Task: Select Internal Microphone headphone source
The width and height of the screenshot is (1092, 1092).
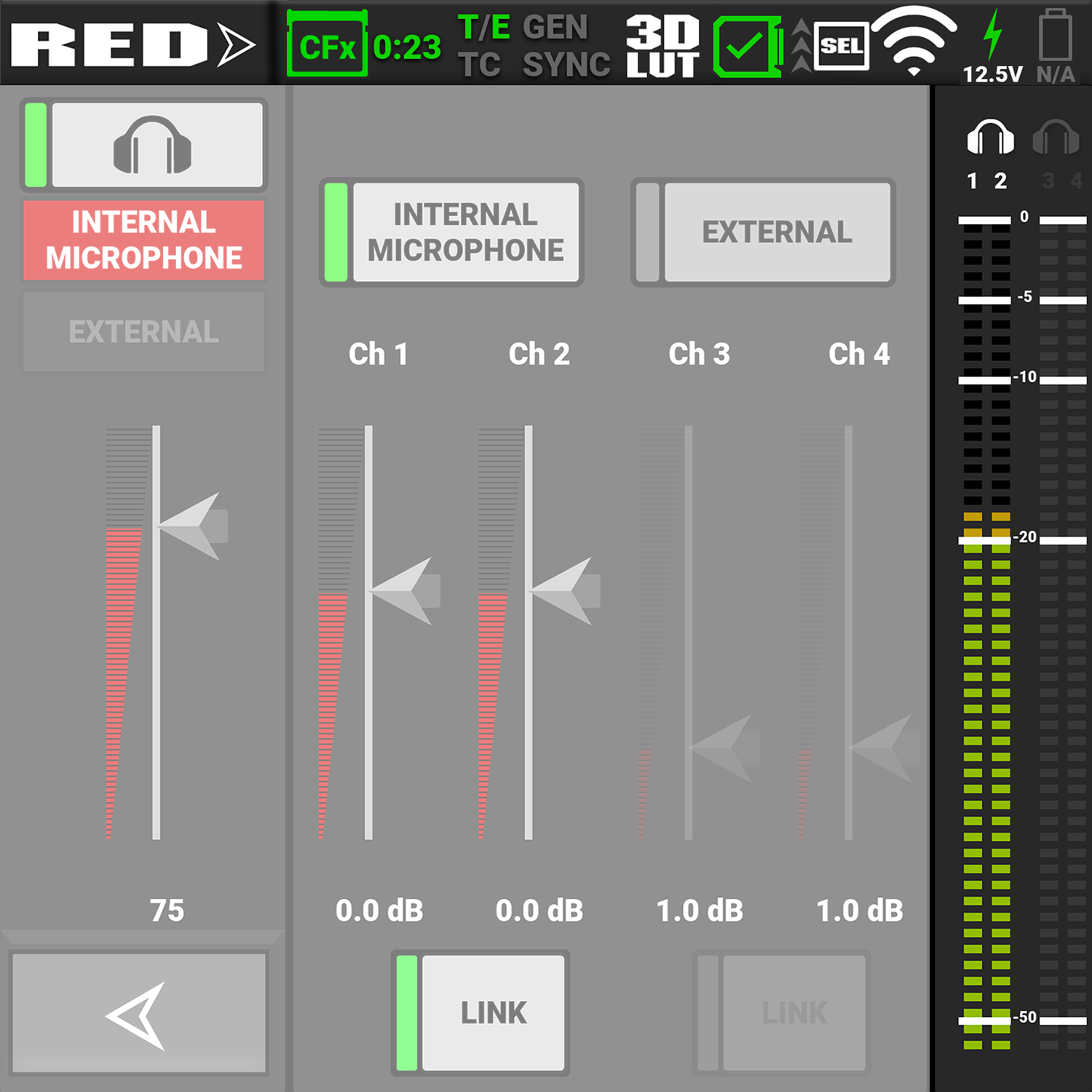Action: click(x=144, y=240)
